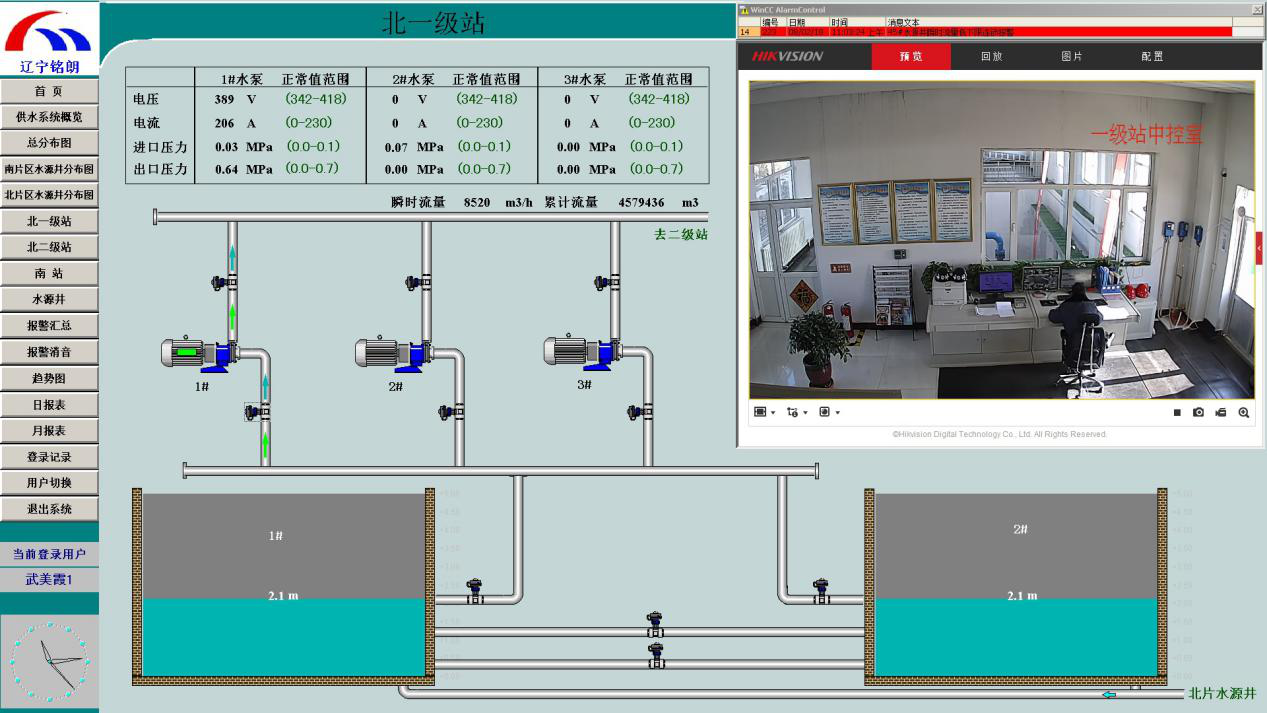The width and height of the screenshot is (1267, 713).
Task: Open the 配置 configuration tab
Action: (1152, 57)
